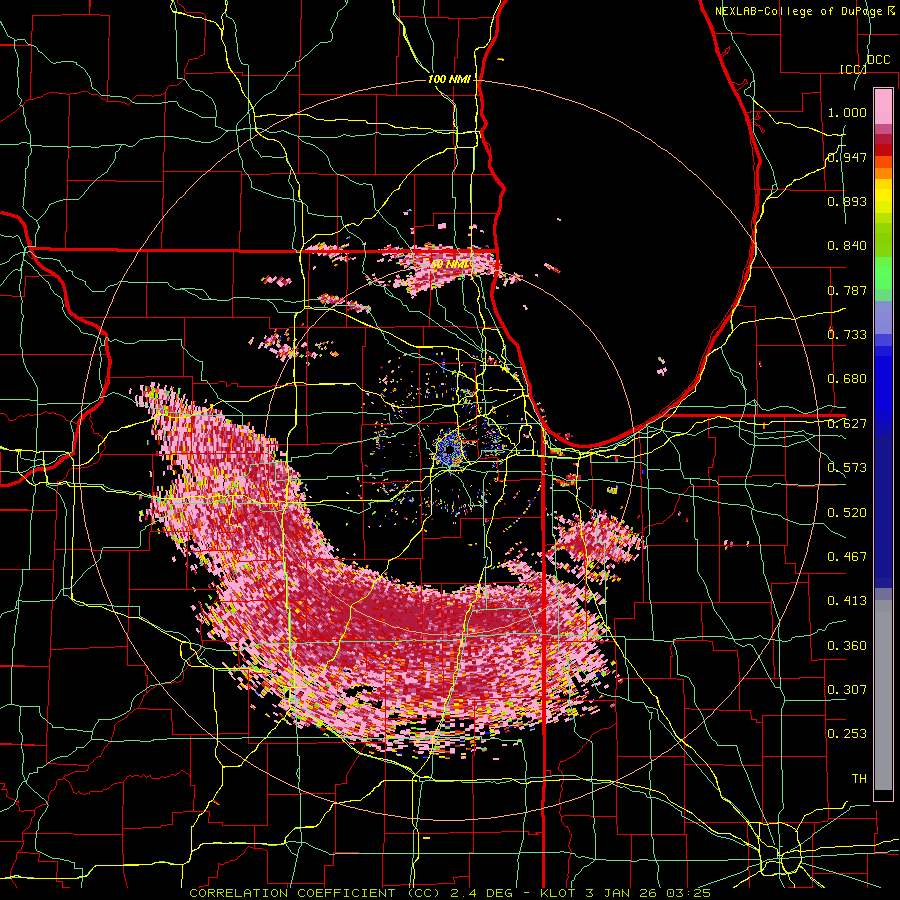Select the 0.520 scale value
This screenshot has height=900, width=900.
coord(847,513)
